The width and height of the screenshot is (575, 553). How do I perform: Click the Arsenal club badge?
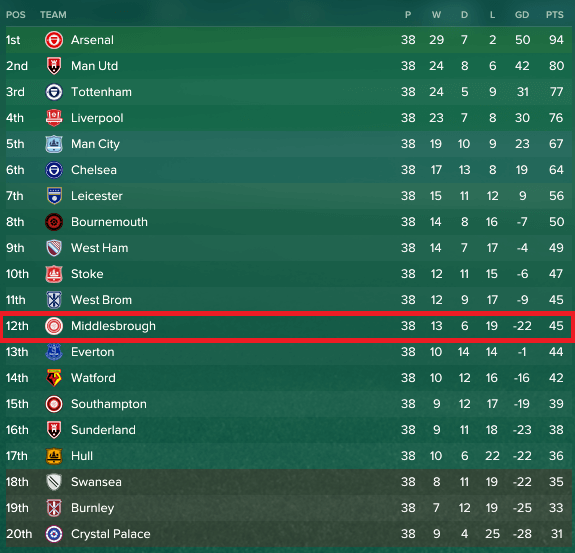pos(54,40)
